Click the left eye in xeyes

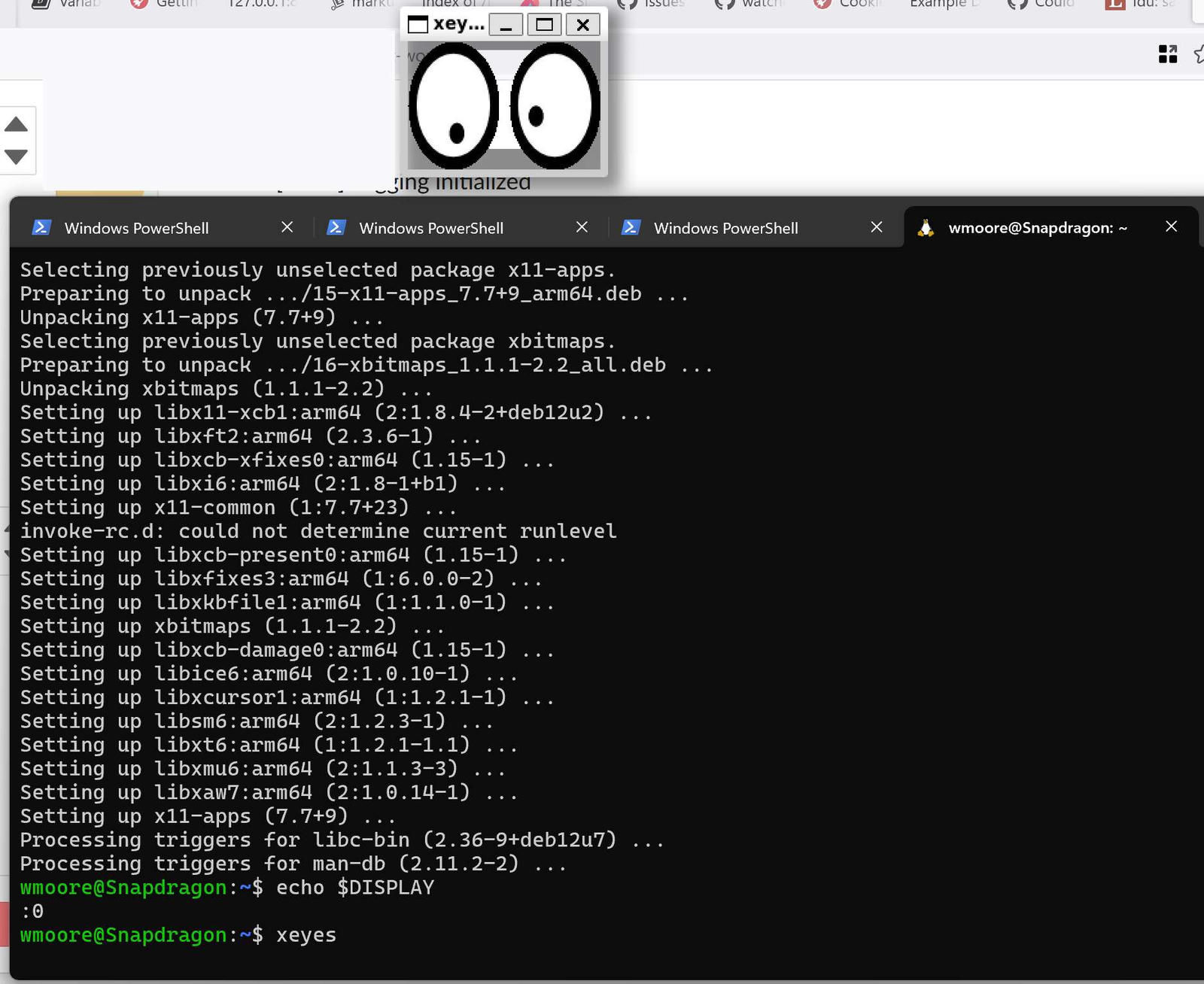pyautogui.click(x=453, y=106)
